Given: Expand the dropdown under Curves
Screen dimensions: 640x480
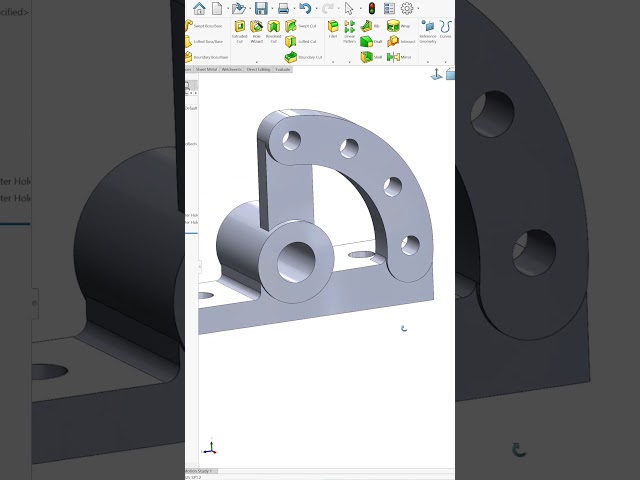Looking at the screenshot, I should [x=445, y=62].
